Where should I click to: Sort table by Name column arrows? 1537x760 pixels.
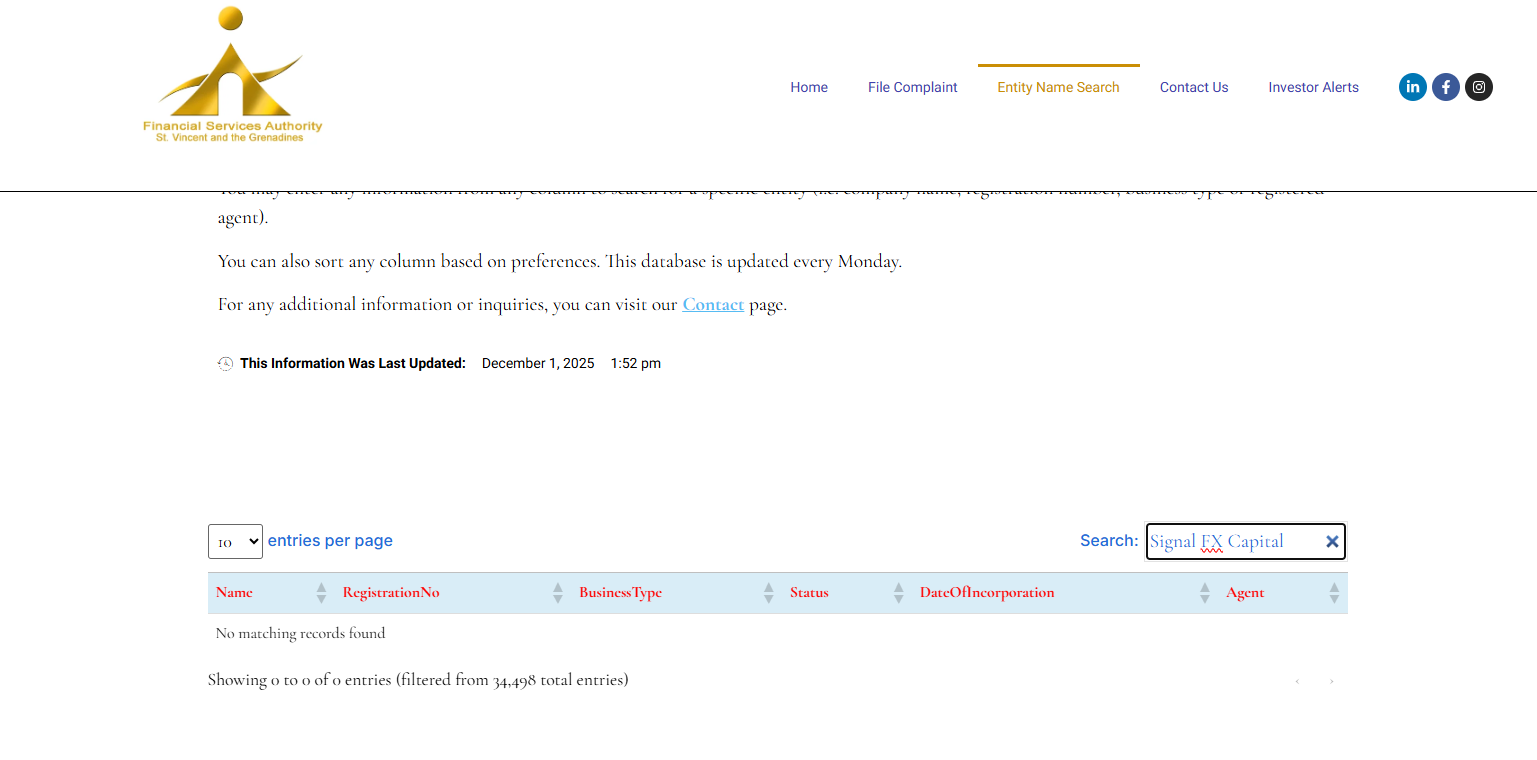tap(321, 593)
